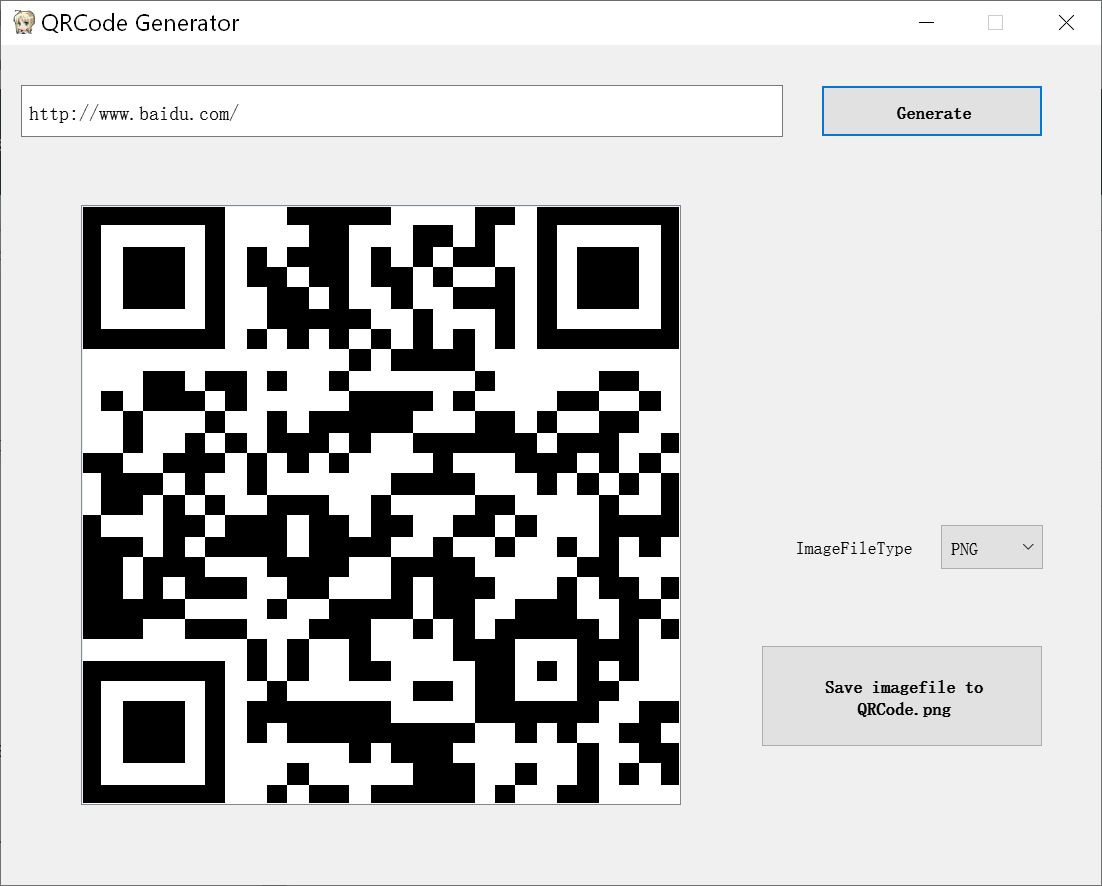Open the ImageFileType PNG dropdown
This screenshot has width=1102, height=886.
tap(992, 547)
